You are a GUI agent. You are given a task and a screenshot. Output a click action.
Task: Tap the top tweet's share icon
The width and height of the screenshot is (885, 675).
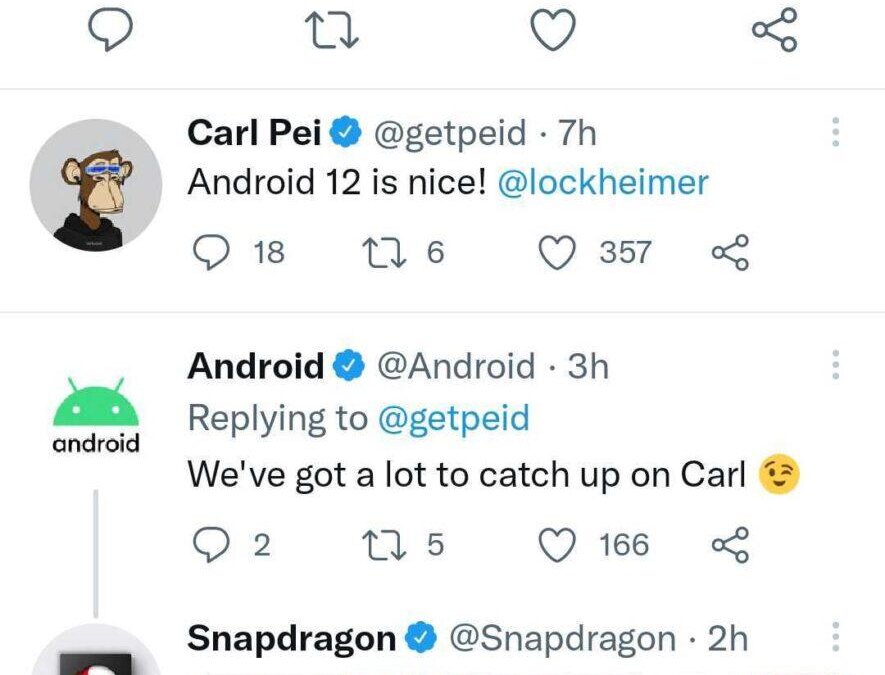775,29
